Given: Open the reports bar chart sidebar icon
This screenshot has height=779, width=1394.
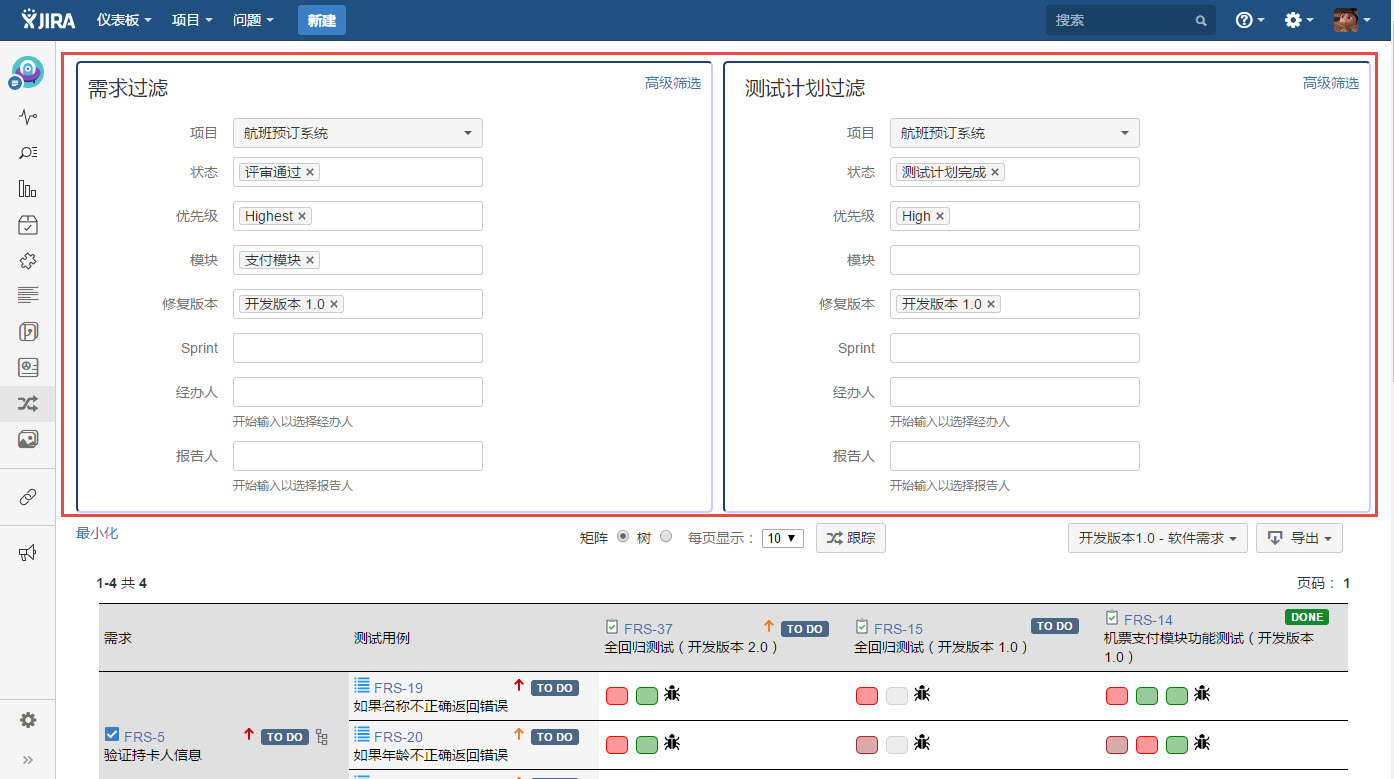Looking at the screenshot, I should tap(28, 189).
